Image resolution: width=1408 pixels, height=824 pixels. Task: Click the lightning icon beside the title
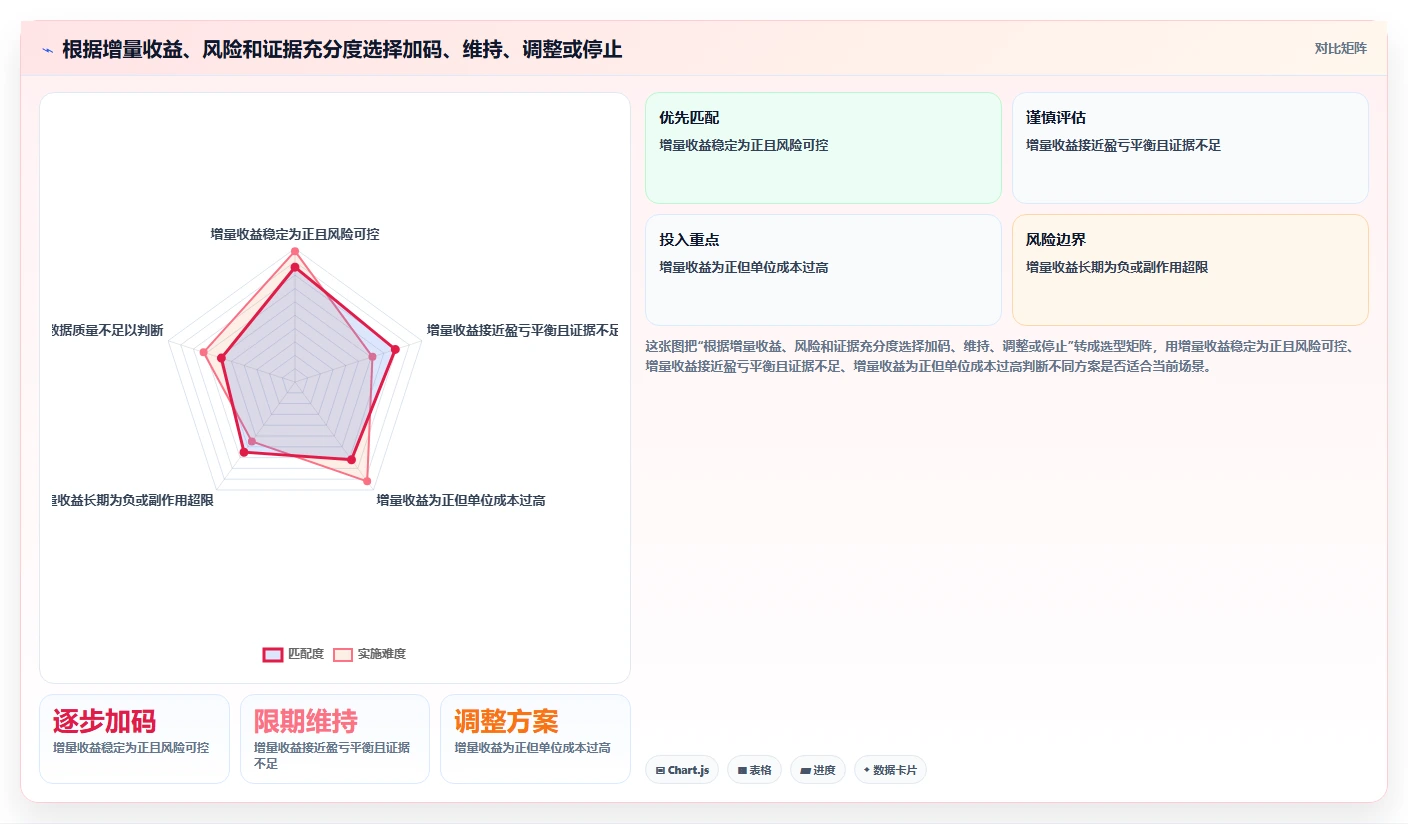[47, 49]
